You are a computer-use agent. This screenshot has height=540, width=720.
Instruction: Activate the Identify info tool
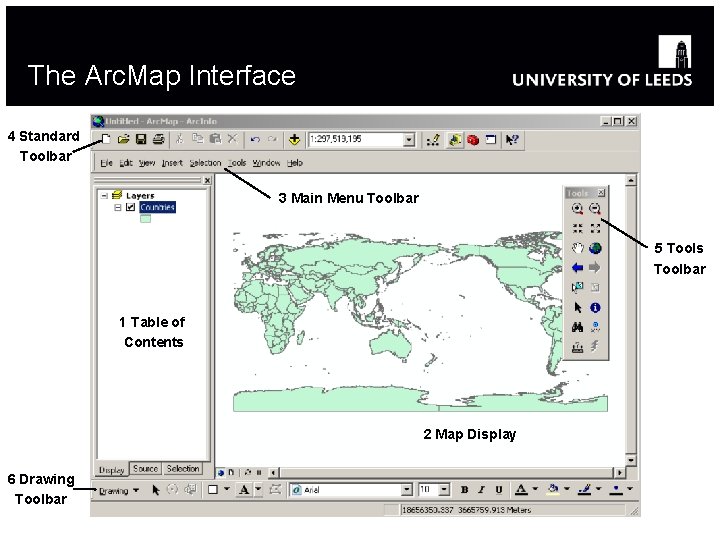tap(595, 307)
